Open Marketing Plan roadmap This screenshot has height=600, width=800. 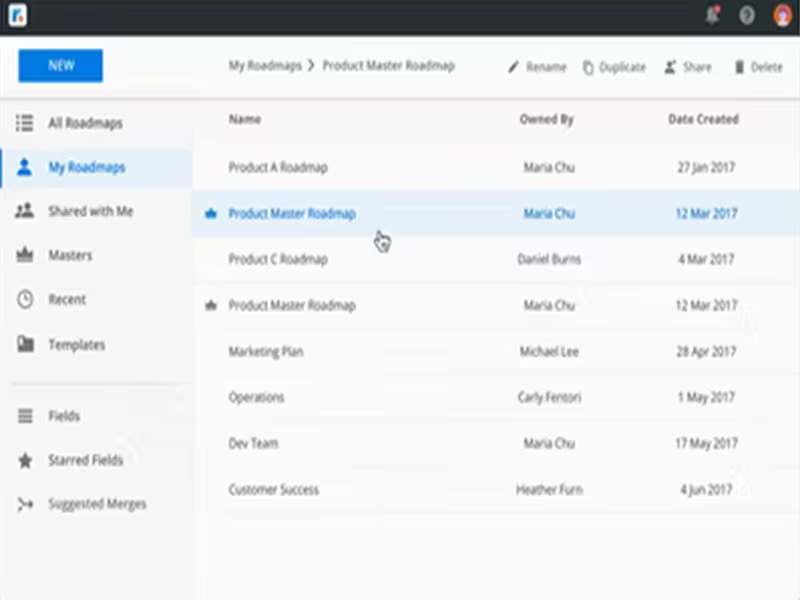point(266,352)
